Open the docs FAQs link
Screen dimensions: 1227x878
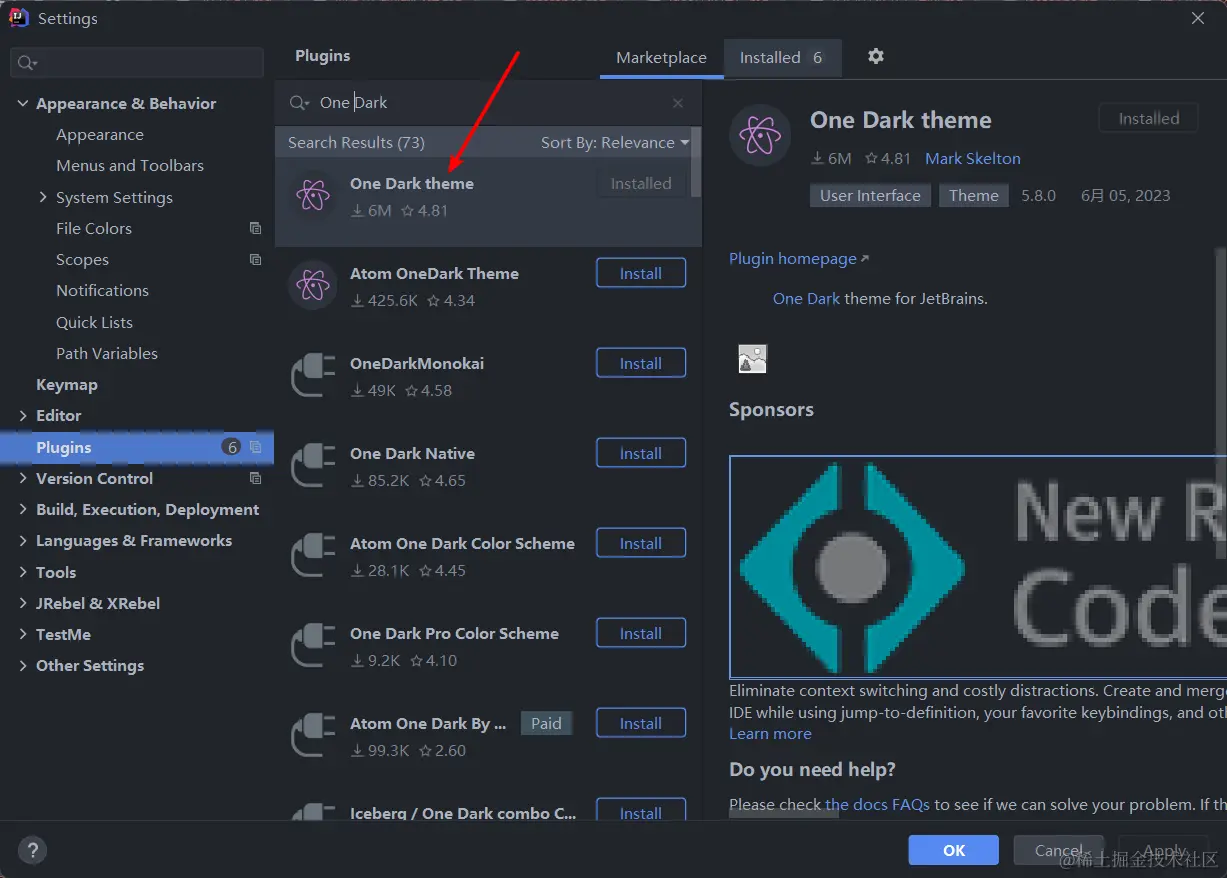(878, 804)
